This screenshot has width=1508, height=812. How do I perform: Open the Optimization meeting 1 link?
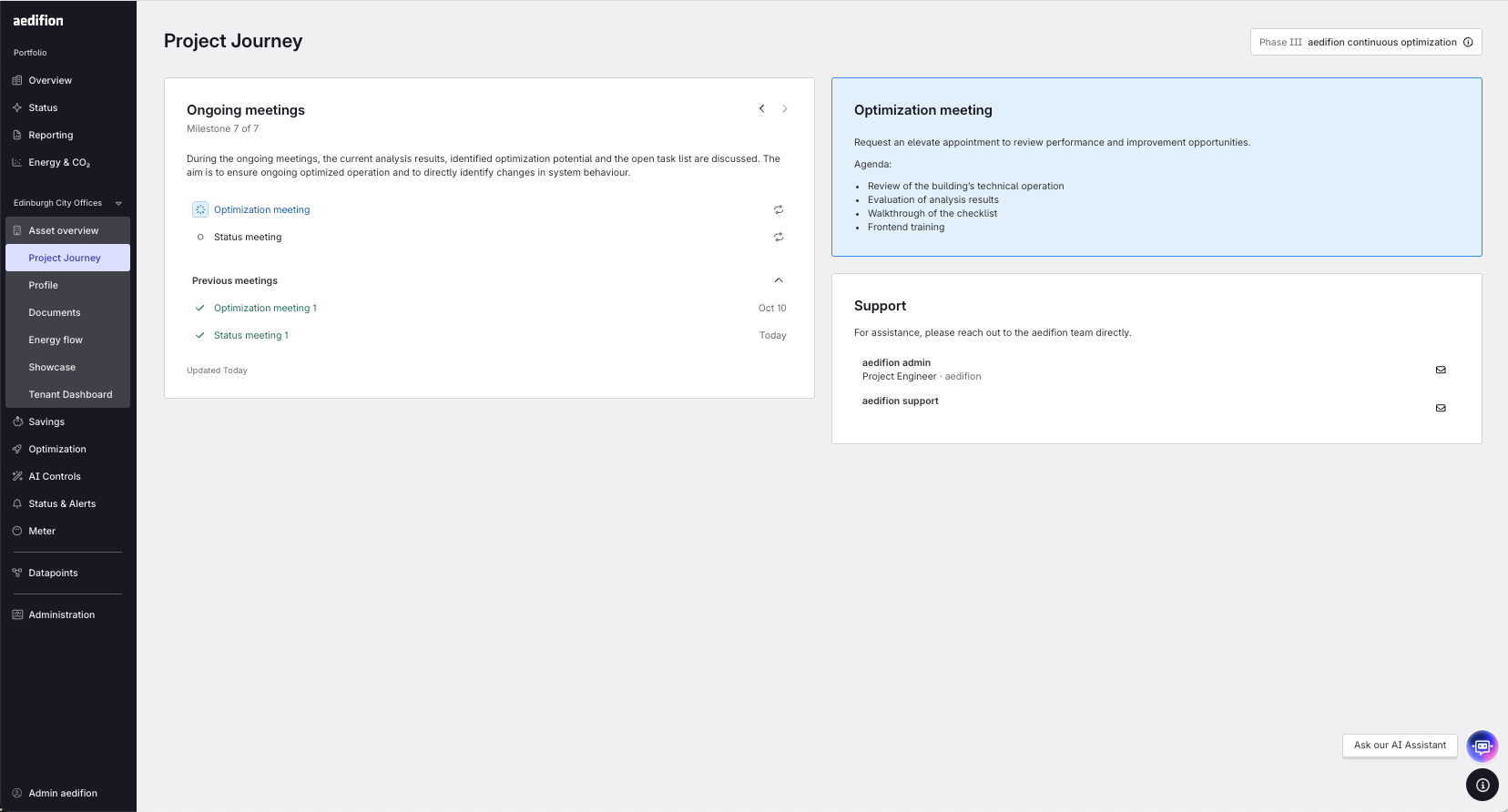[x=265, y=308]
